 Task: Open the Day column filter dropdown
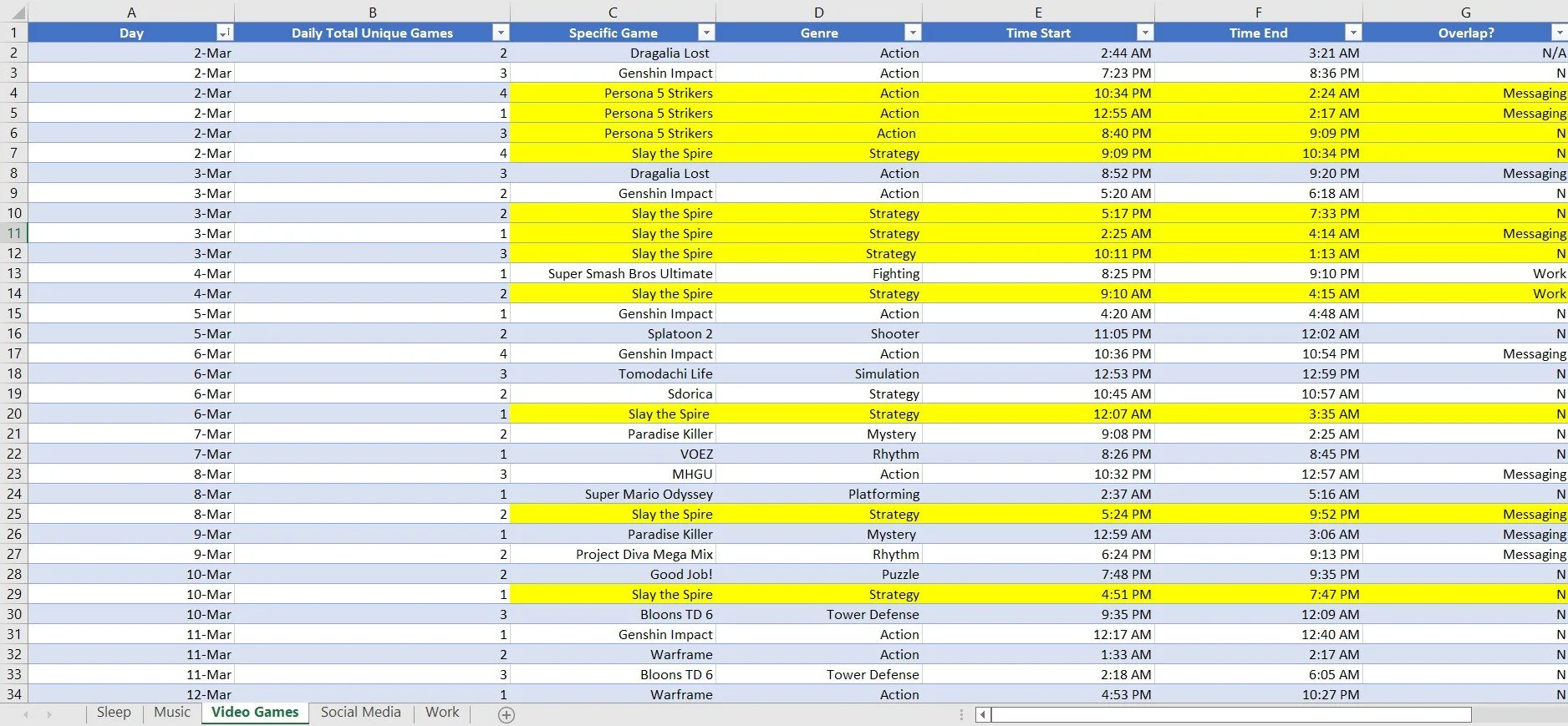pos(224,33)
